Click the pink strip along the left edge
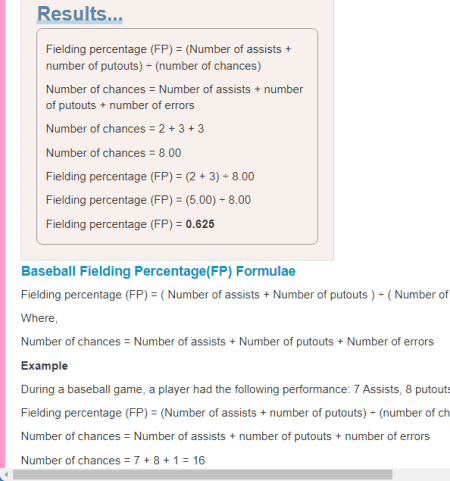Viewport: 450px width, 481px height. point(3,233)
